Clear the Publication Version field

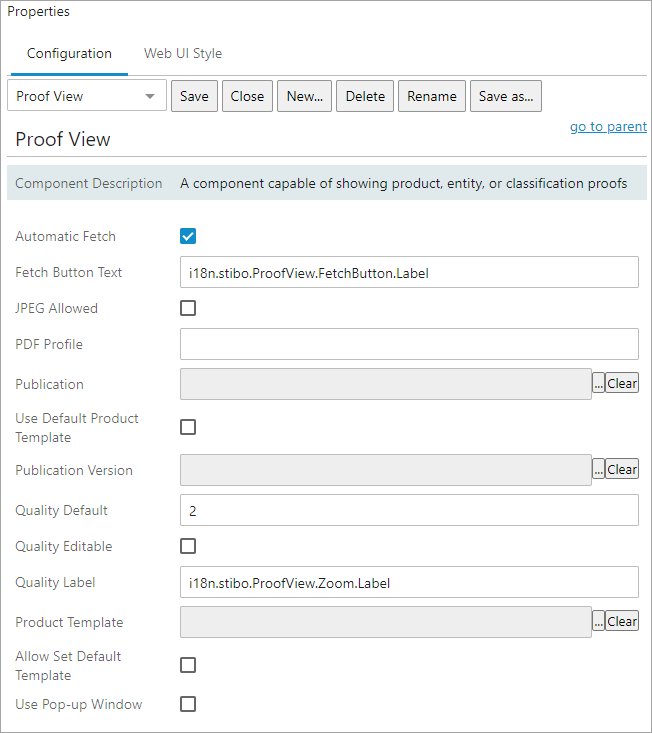[x=622, y=469]
